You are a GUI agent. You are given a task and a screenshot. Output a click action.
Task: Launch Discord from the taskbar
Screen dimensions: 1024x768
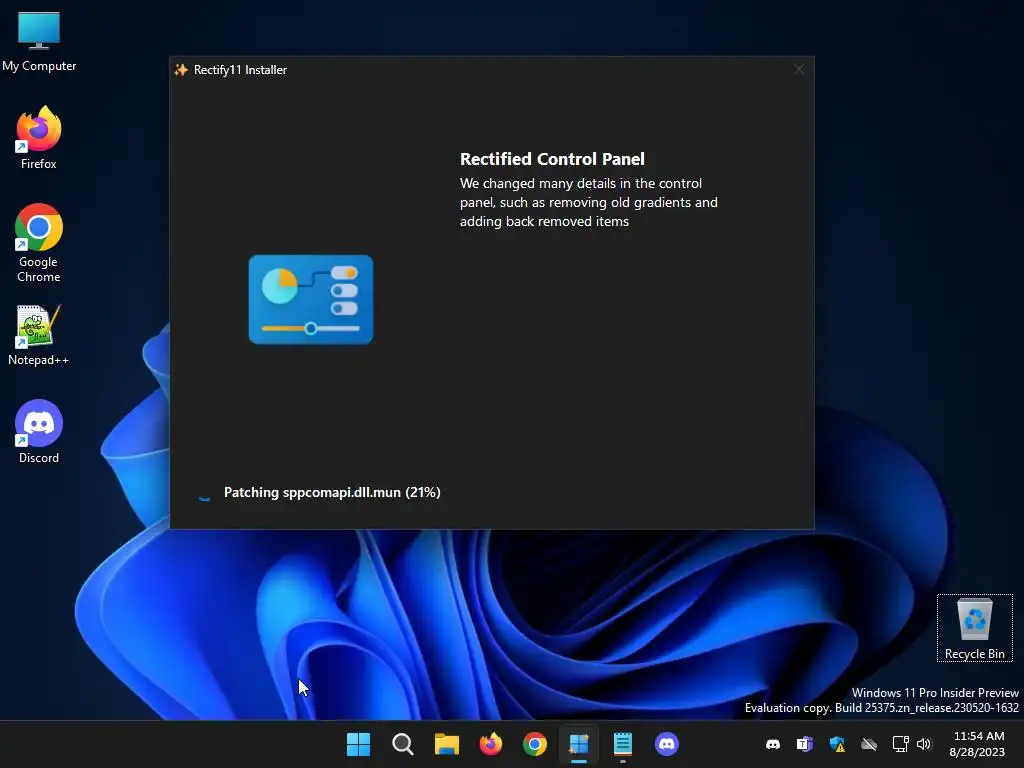[x=667, y=744]
